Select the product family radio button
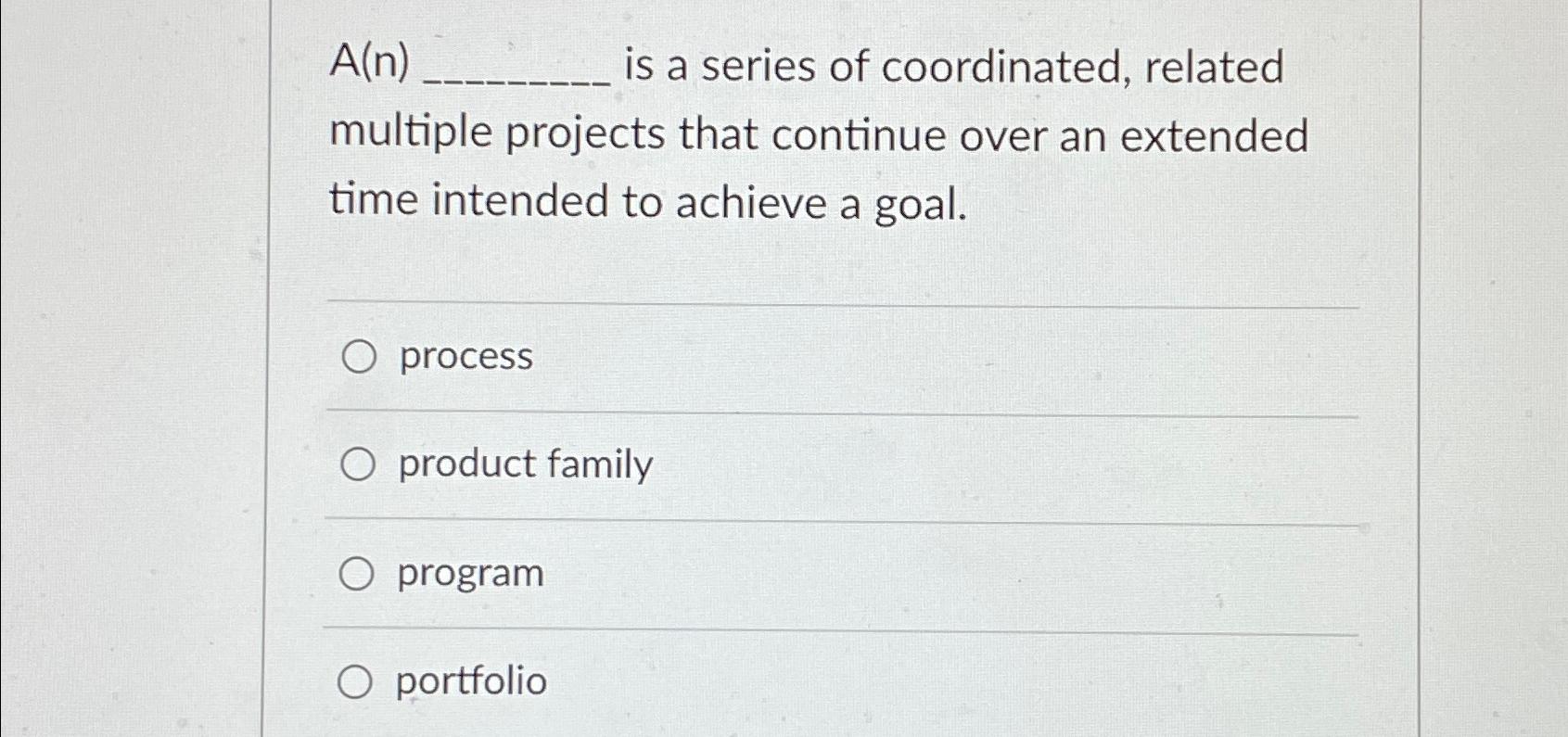The height and width of the screenshot is (737, 1568). pyautogui.click(x=358, y=464)
